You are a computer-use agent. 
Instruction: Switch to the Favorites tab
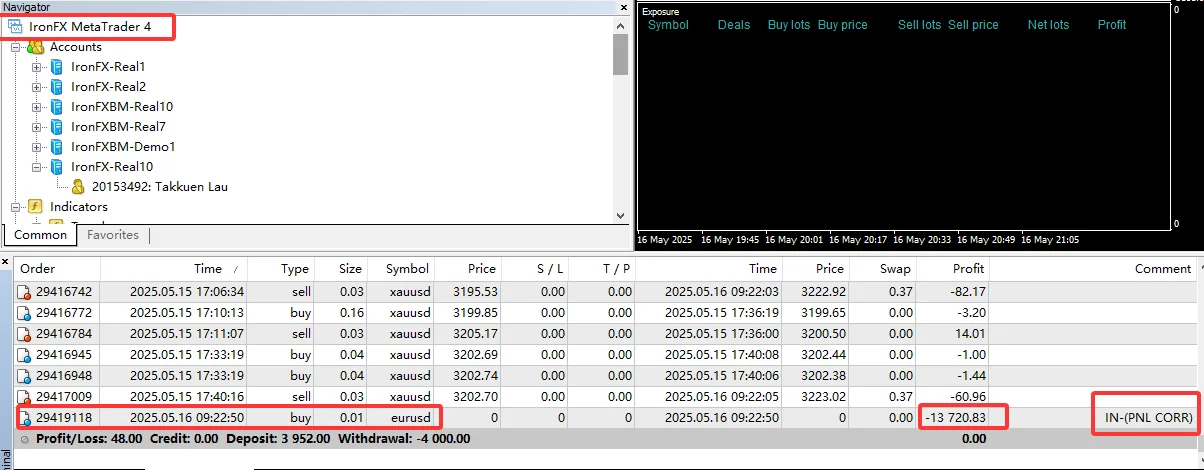tap(112, 235)
